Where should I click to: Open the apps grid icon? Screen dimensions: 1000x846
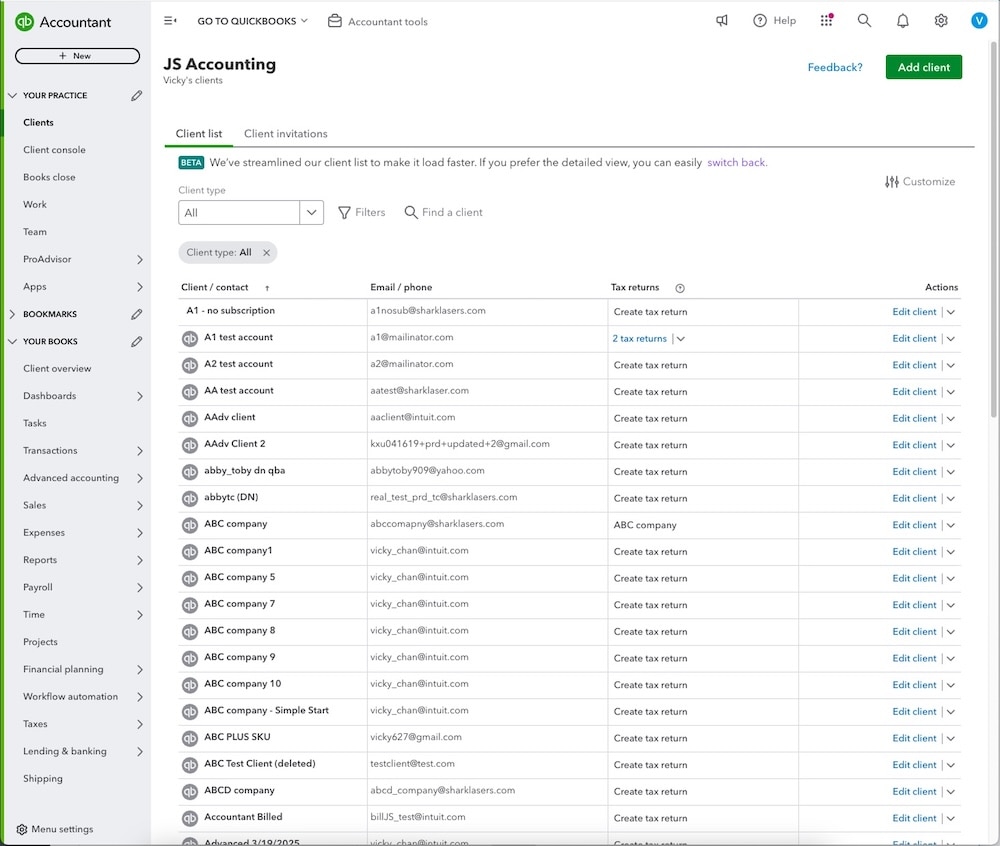tap(826, 20)
